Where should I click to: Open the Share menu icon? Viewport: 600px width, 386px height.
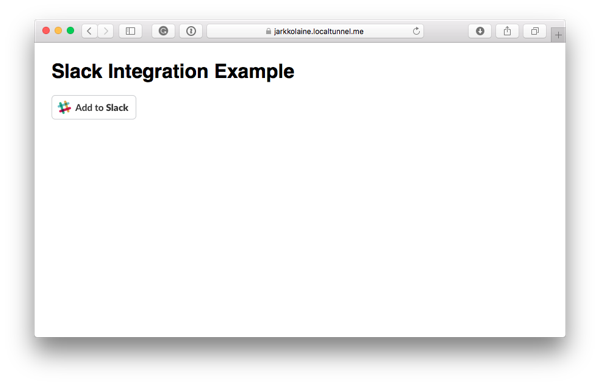507,31
